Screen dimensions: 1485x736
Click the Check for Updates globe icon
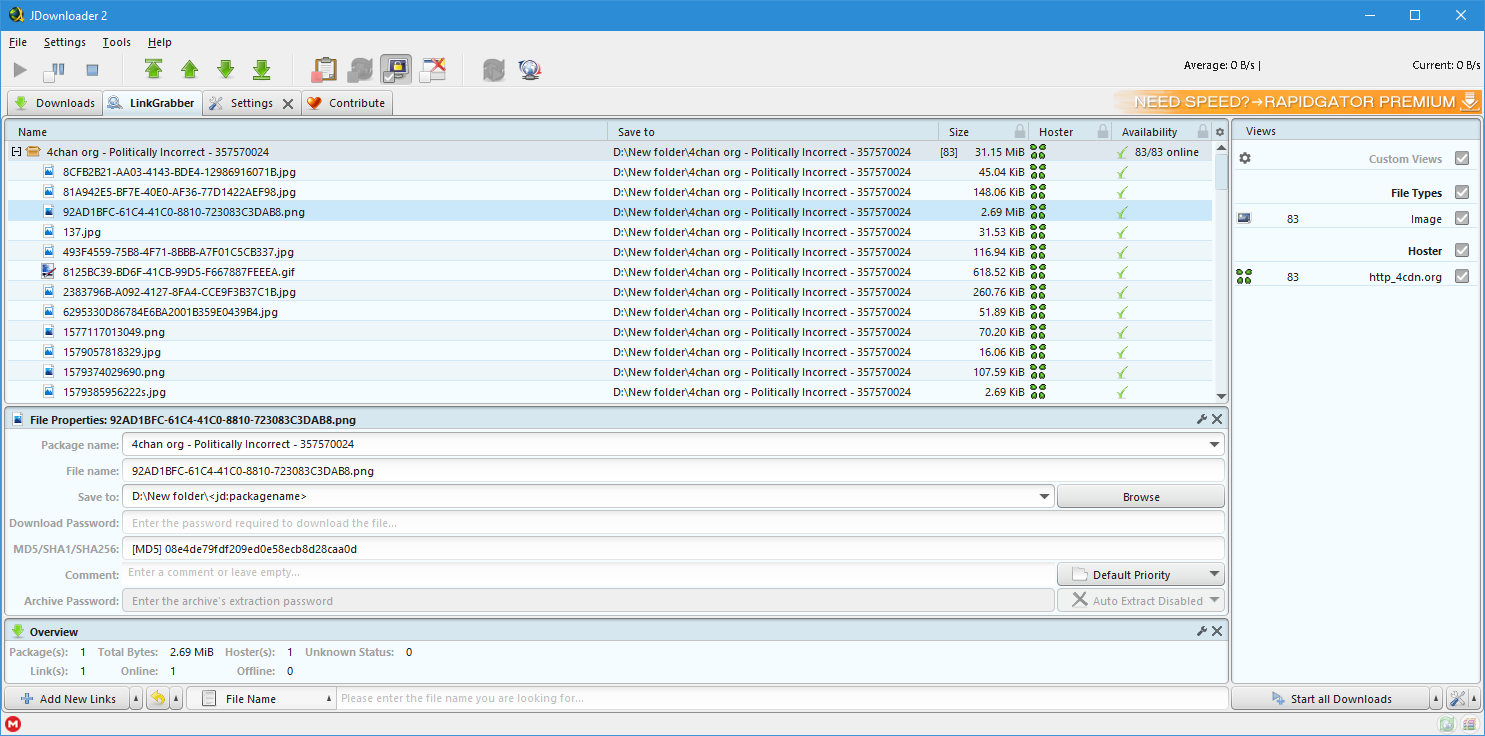pos(530,70)
